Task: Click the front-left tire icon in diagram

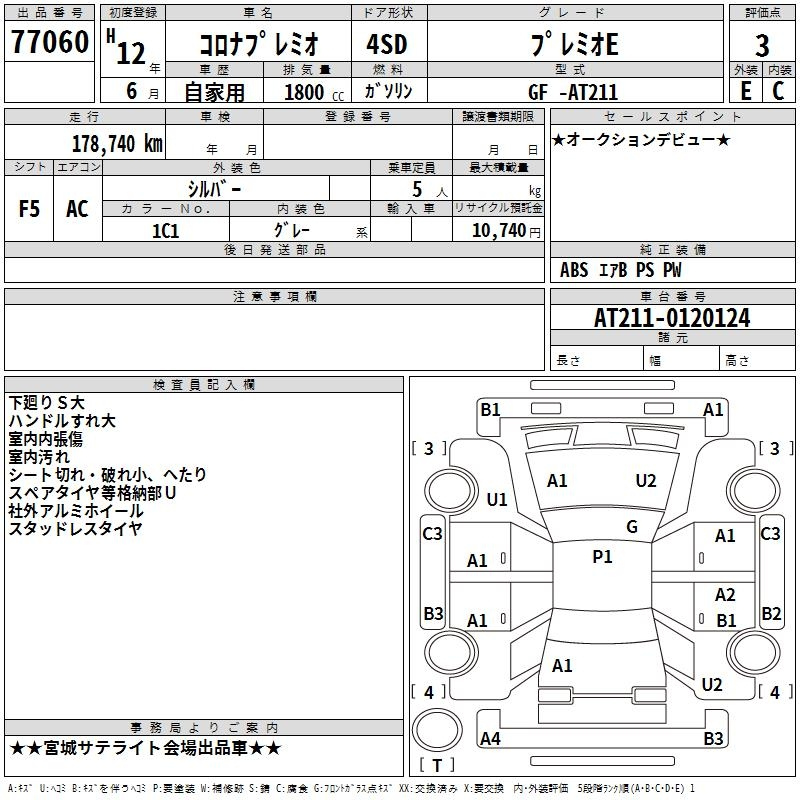Action: [451, 491]
